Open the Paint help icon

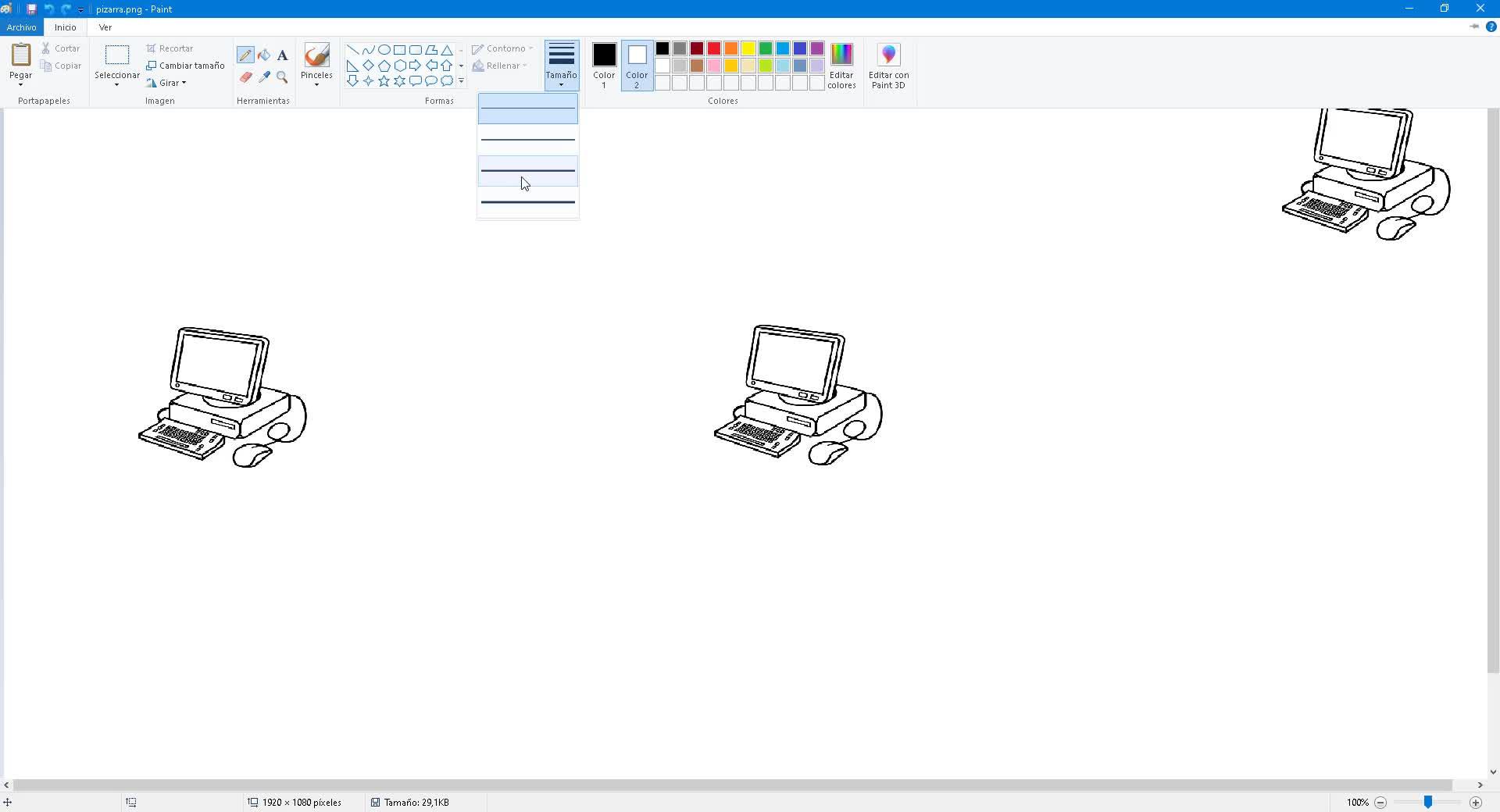[1491, 27]
